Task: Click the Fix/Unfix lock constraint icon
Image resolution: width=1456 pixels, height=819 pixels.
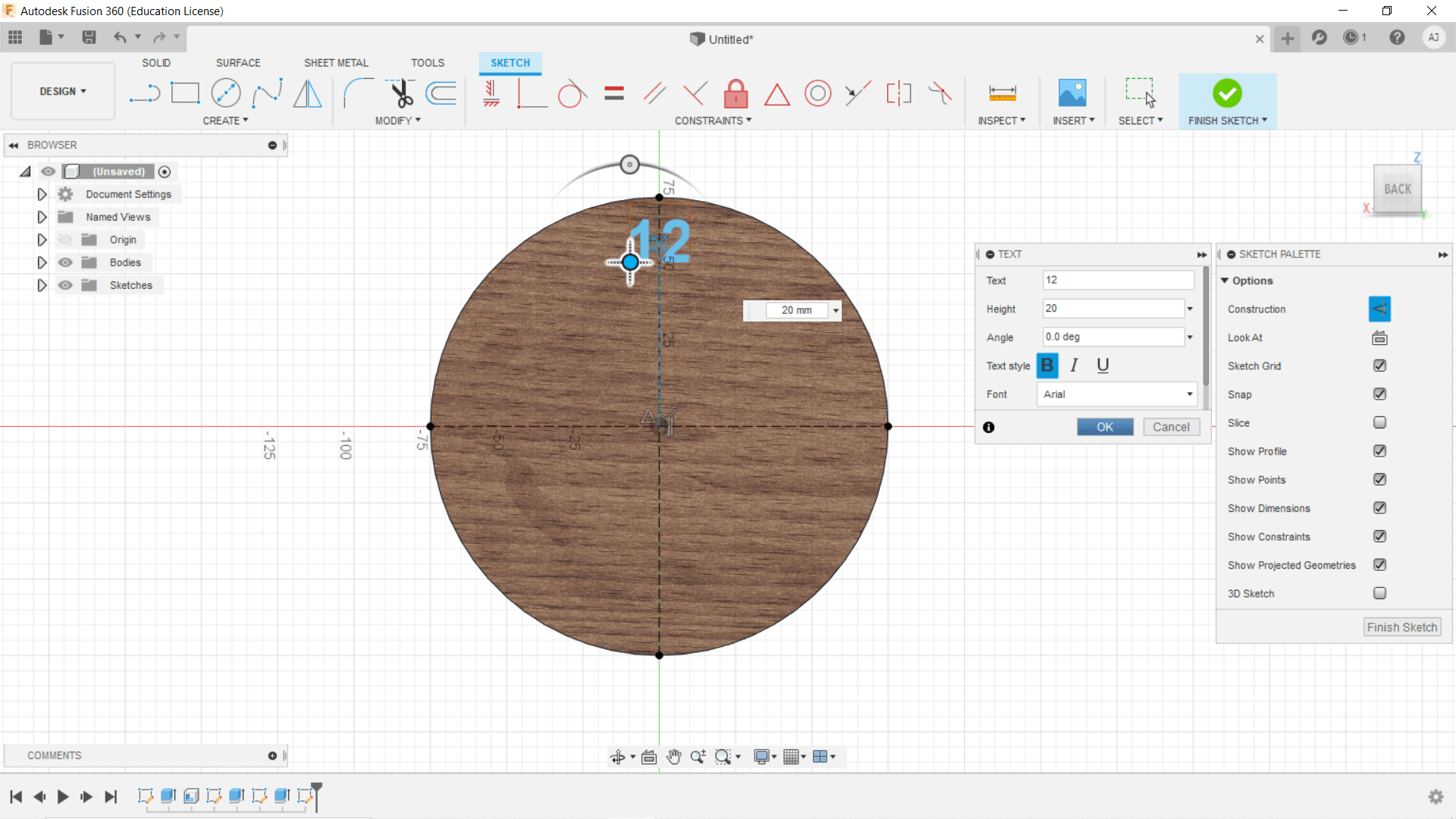Action: tap(736, 93)
